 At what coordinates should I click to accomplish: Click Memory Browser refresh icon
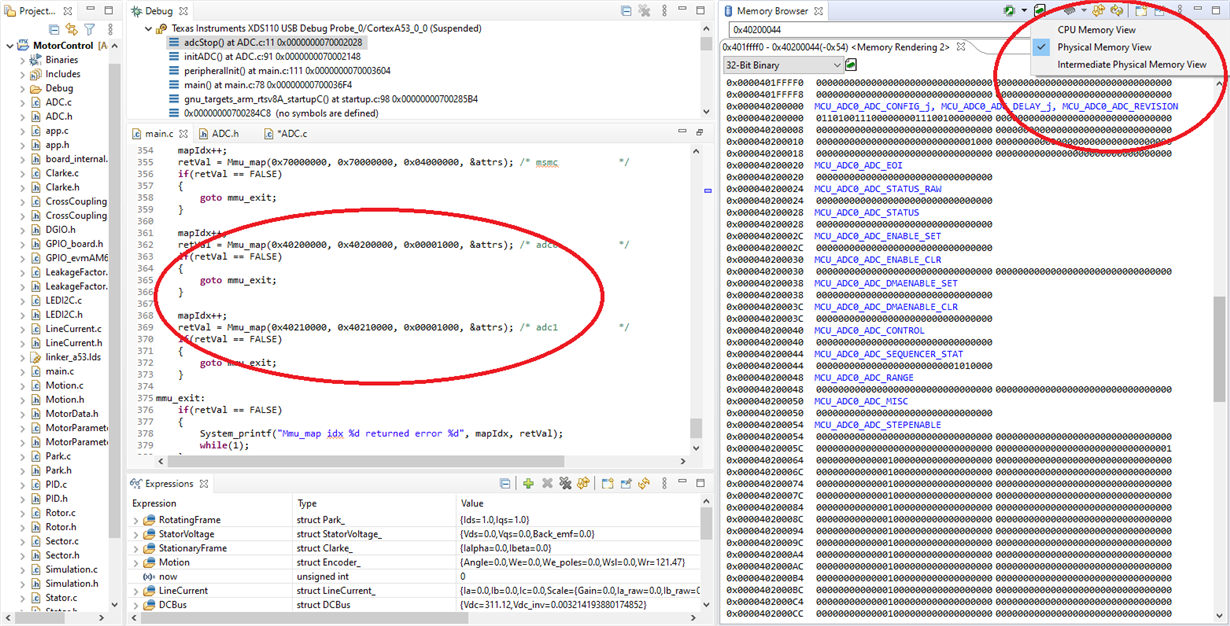[x=1009, y=10]
